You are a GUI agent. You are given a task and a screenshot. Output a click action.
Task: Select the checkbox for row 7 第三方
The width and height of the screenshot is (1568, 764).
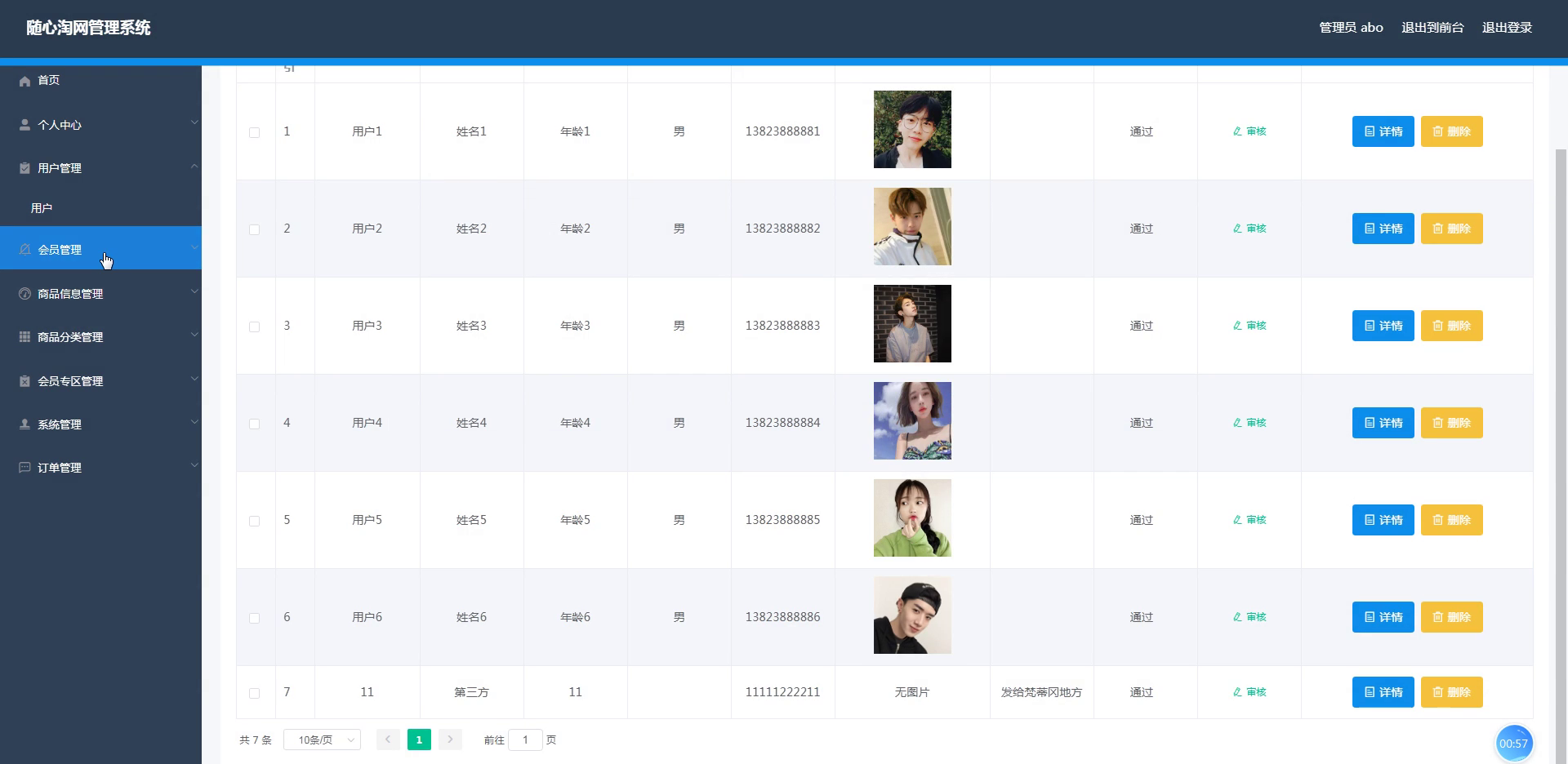tap(255, 693)
